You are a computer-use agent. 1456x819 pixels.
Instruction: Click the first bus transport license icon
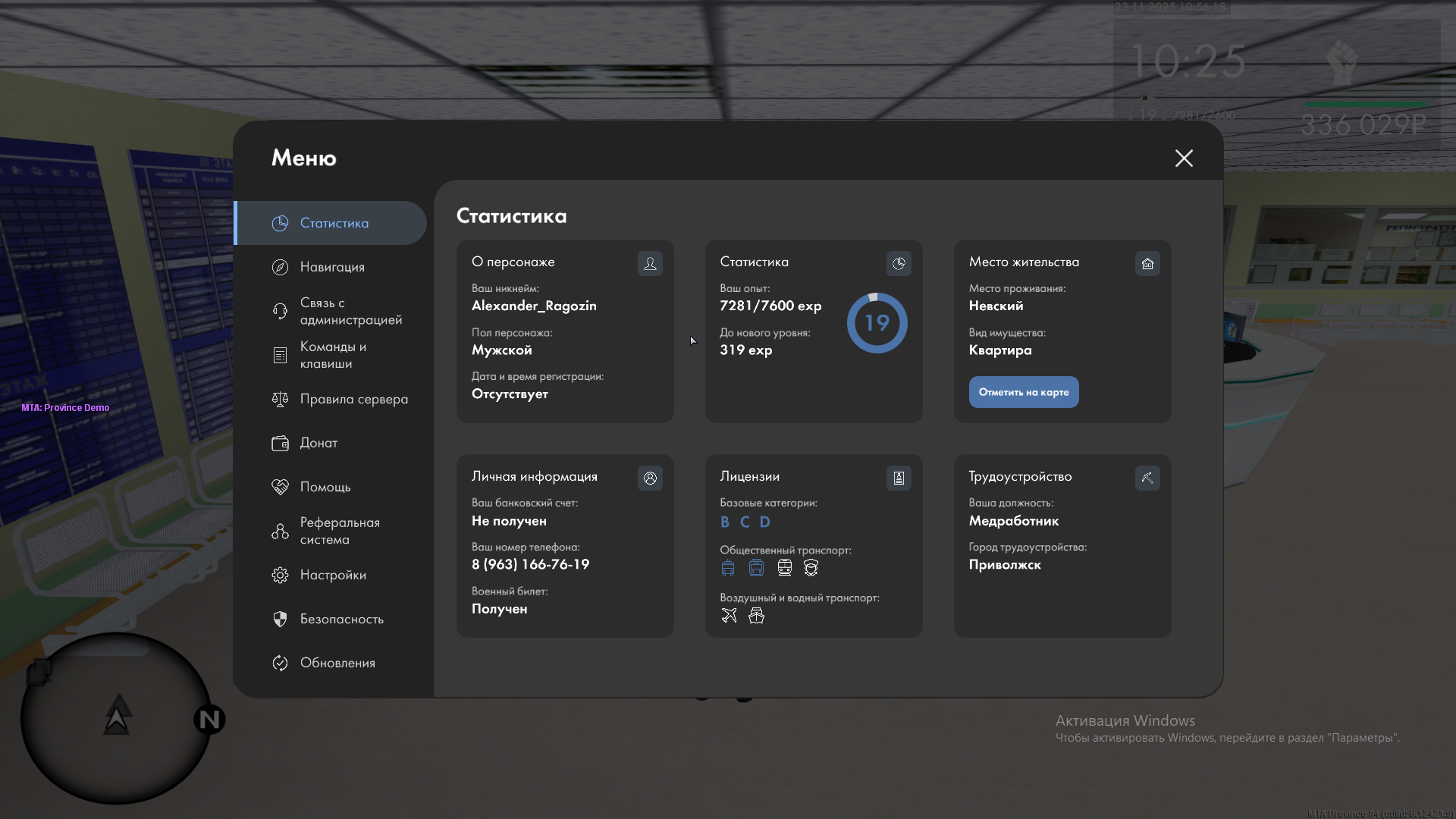(x=728, y=567)
